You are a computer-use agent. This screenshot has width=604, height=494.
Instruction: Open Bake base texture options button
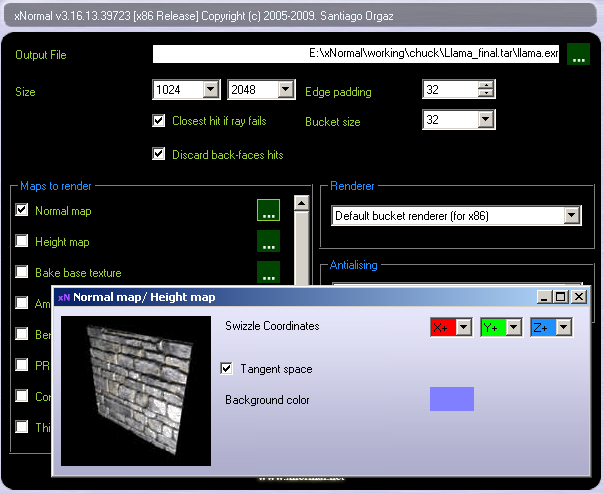point(268,272)
